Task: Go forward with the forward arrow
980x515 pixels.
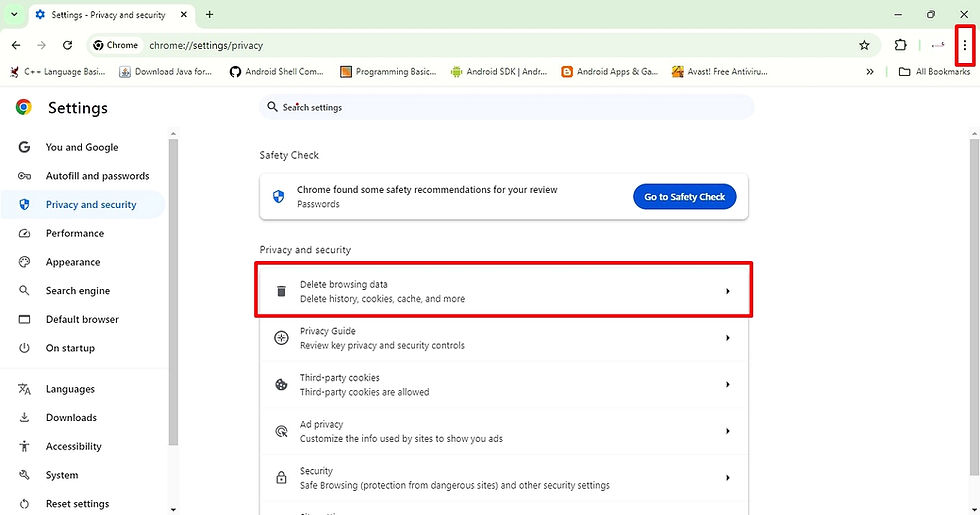Action: pos(41,45)
